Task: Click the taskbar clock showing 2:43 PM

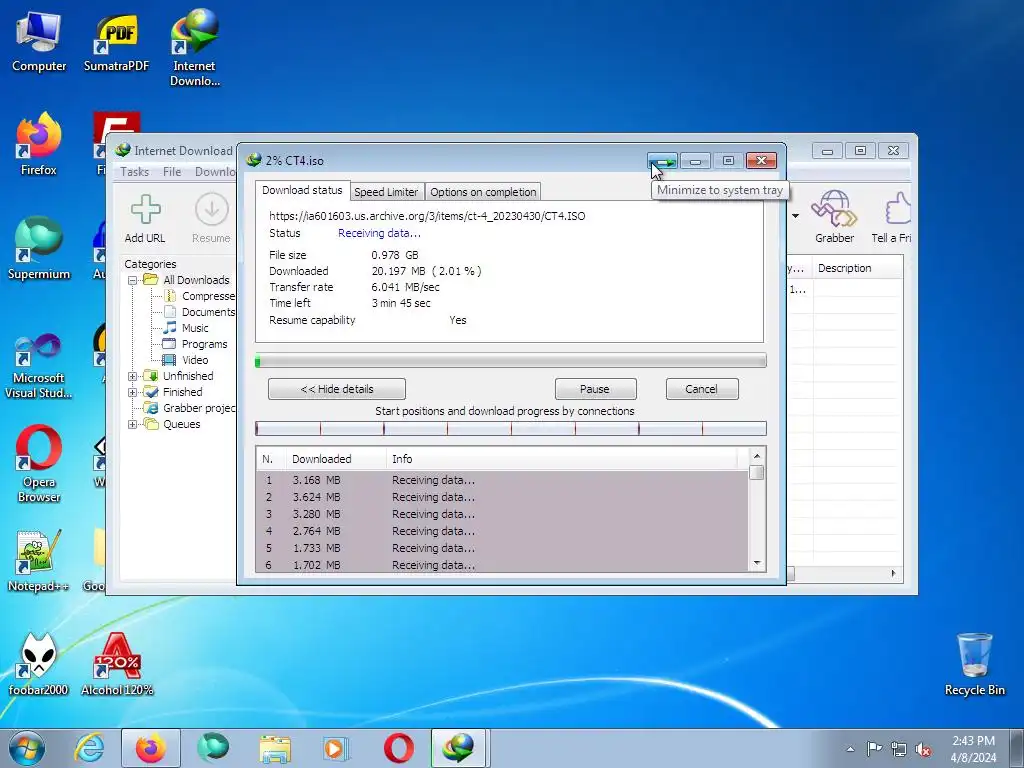Action: tap(973, 749)
